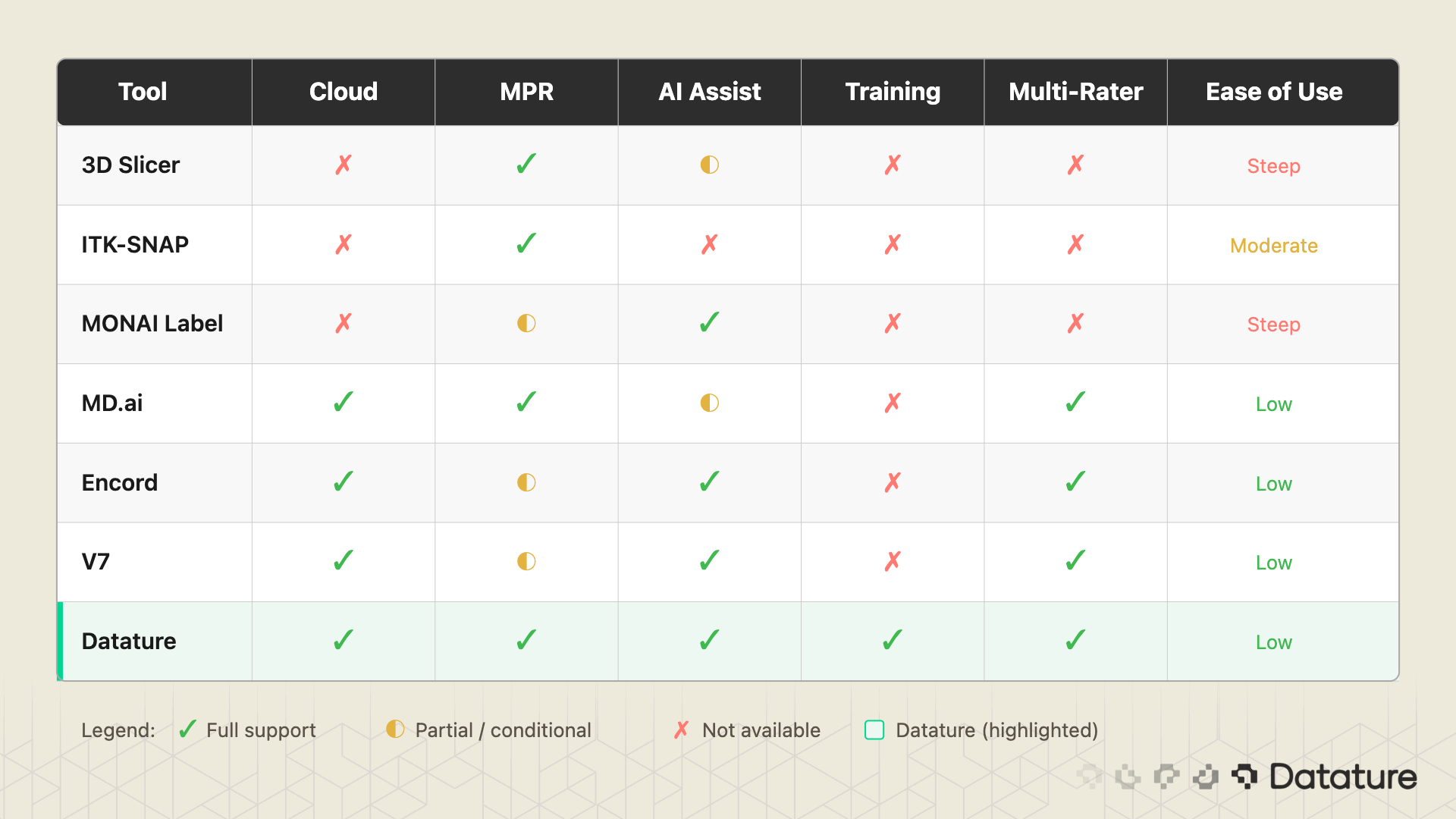Screen dimensions: 1456x819
Task: Click the Moderate rating for ITK-SNAP
Action: click(1274, 245)
